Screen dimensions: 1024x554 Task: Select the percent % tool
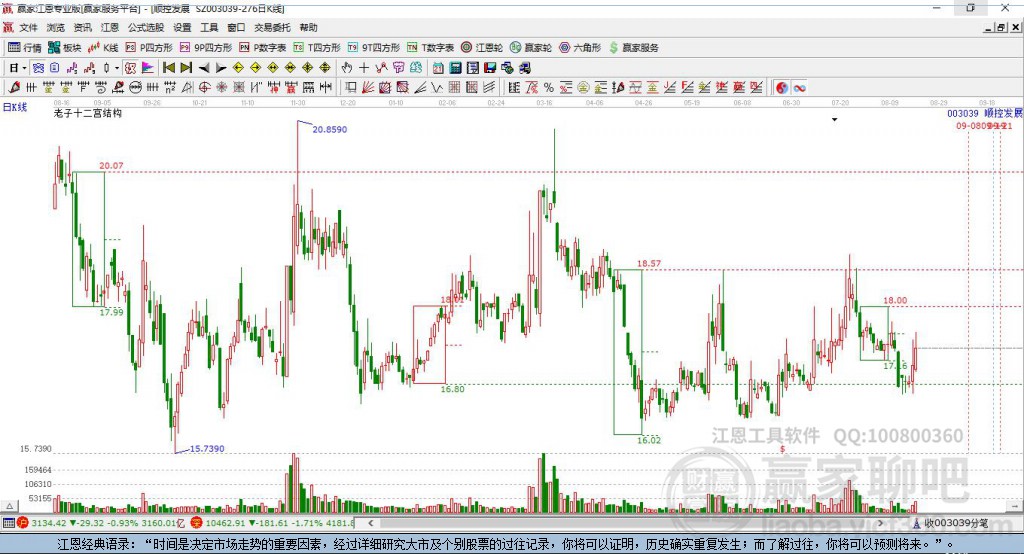click(x=549, y=88)
